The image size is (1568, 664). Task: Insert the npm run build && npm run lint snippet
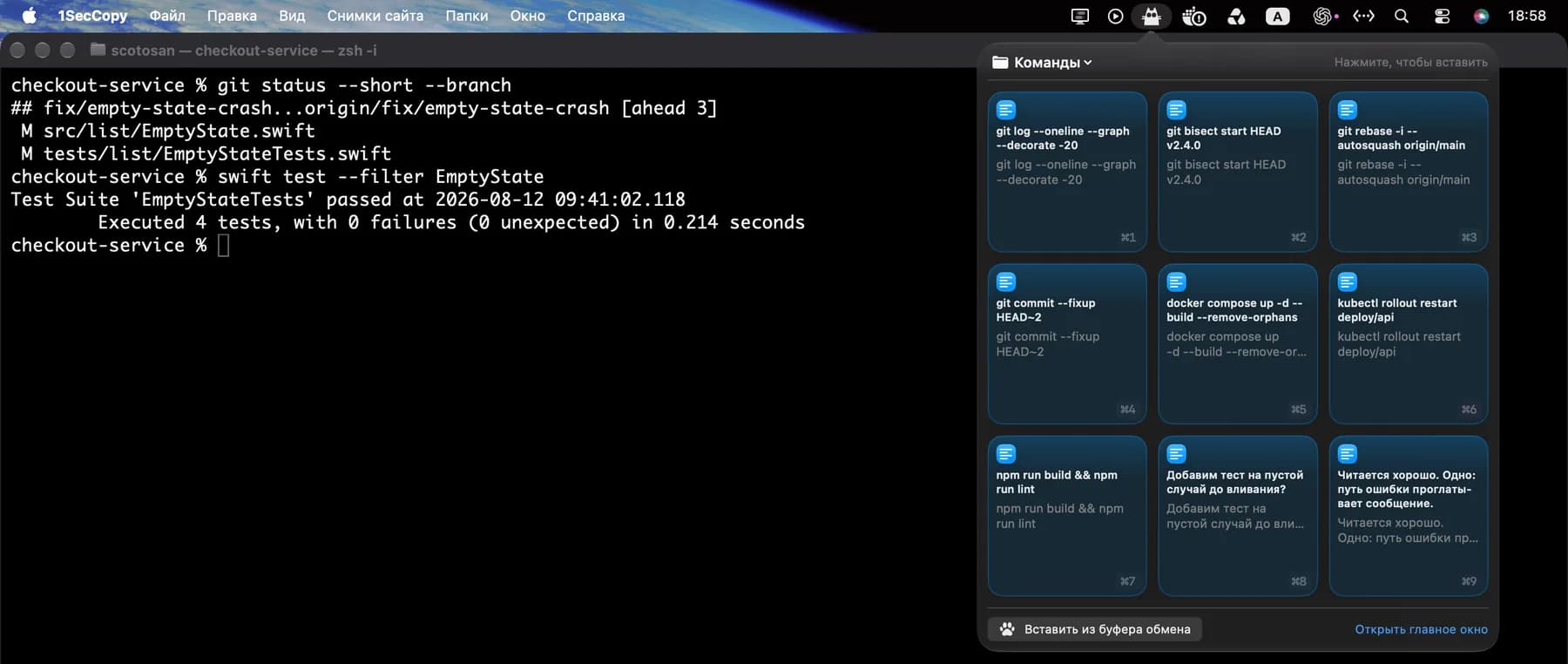click(1067, 516)
